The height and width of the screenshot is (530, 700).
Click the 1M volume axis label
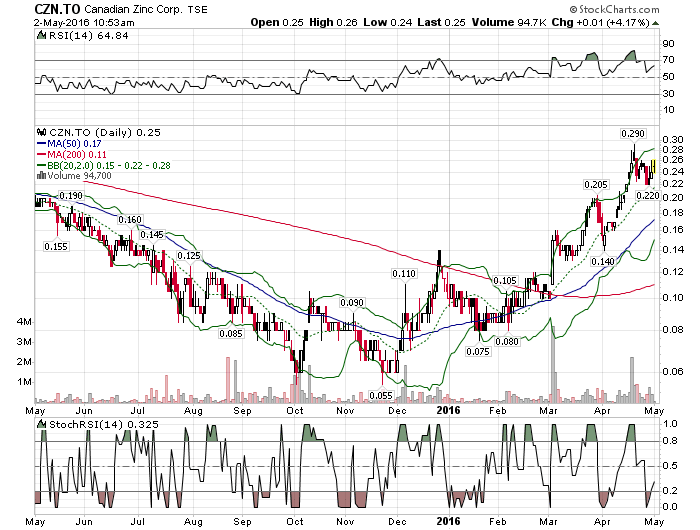24,382
